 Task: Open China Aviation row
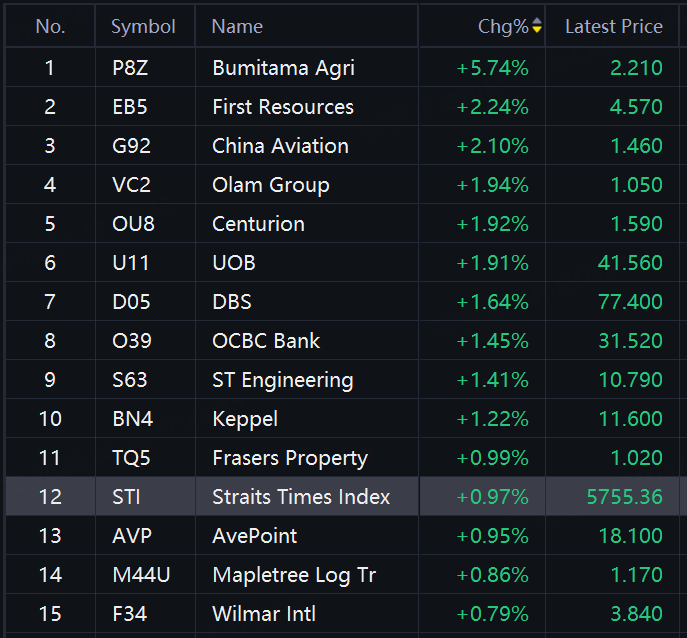pyautogui.click(x=280, y=146)
